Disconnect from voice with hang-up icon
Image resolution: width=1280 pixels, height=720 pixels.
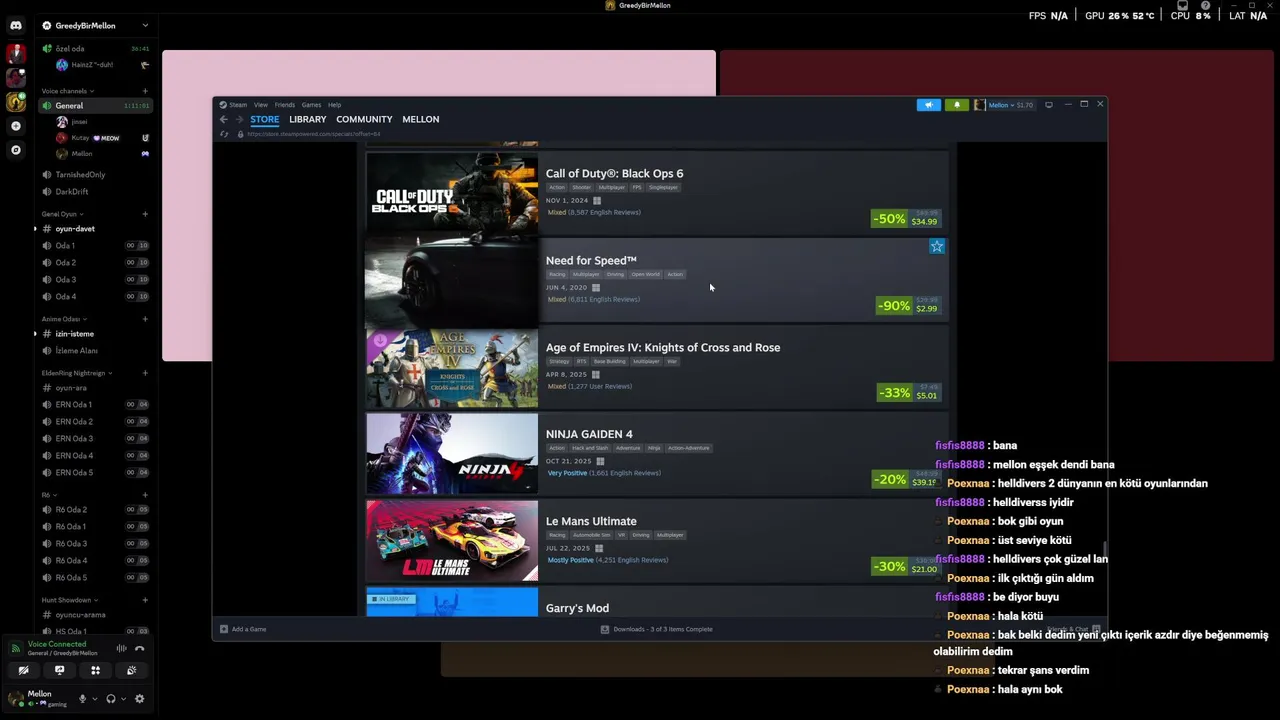coord(140,649)
